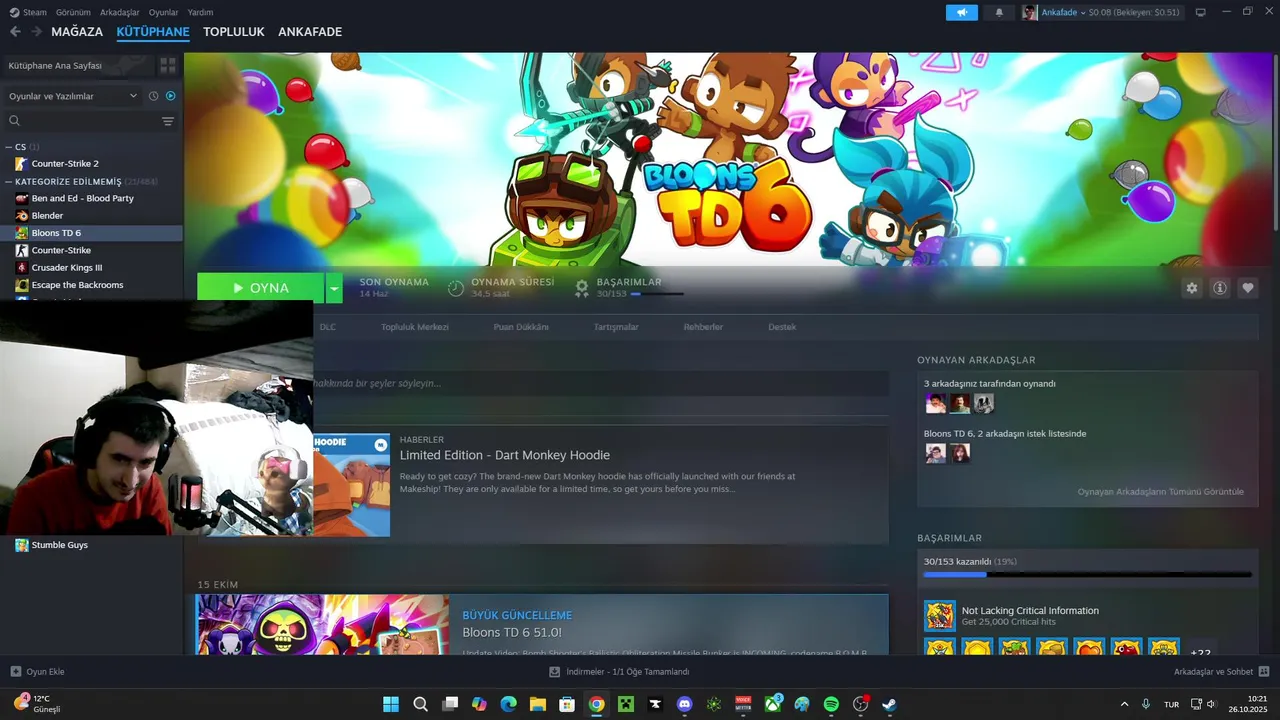Click the Not Lacking Critical Information achievement icon

[x=940, y=616]
